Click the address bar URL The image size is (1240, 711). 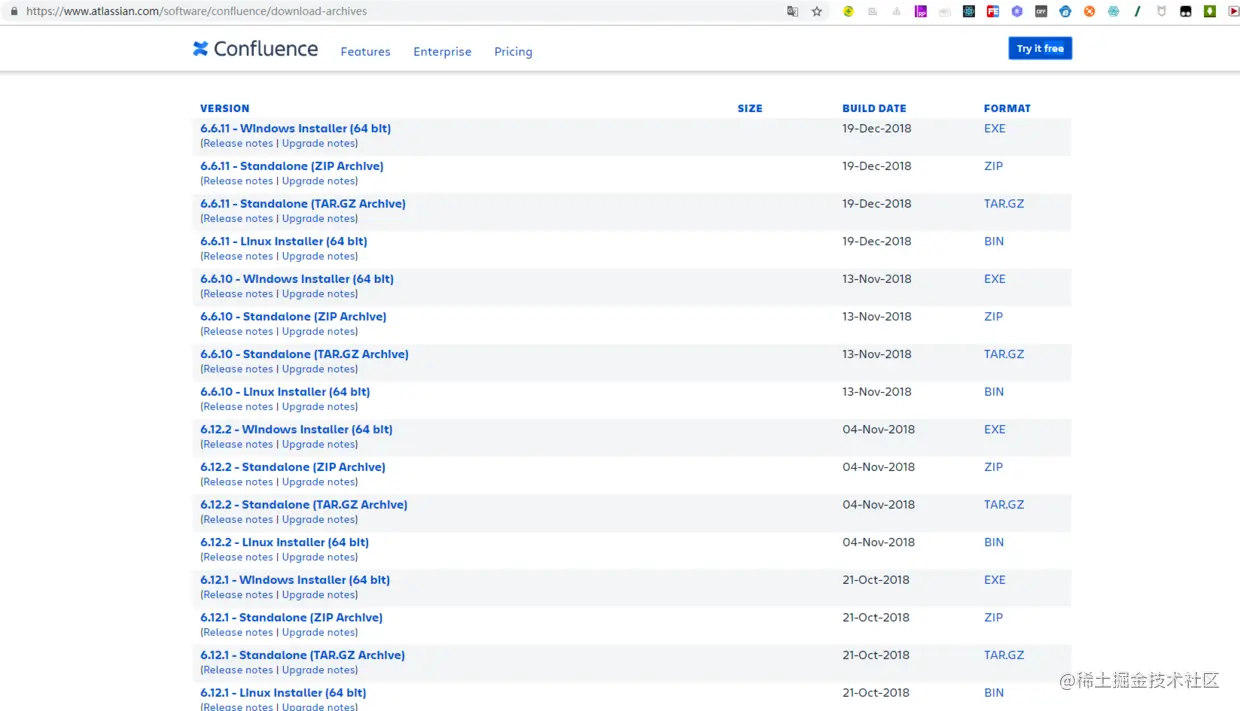[x=196, y=11]
